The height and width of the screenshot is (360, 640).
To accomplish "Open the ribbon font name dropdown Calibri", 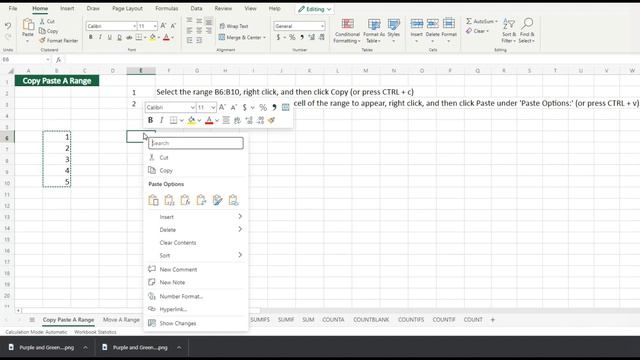I will pos(134,26).
